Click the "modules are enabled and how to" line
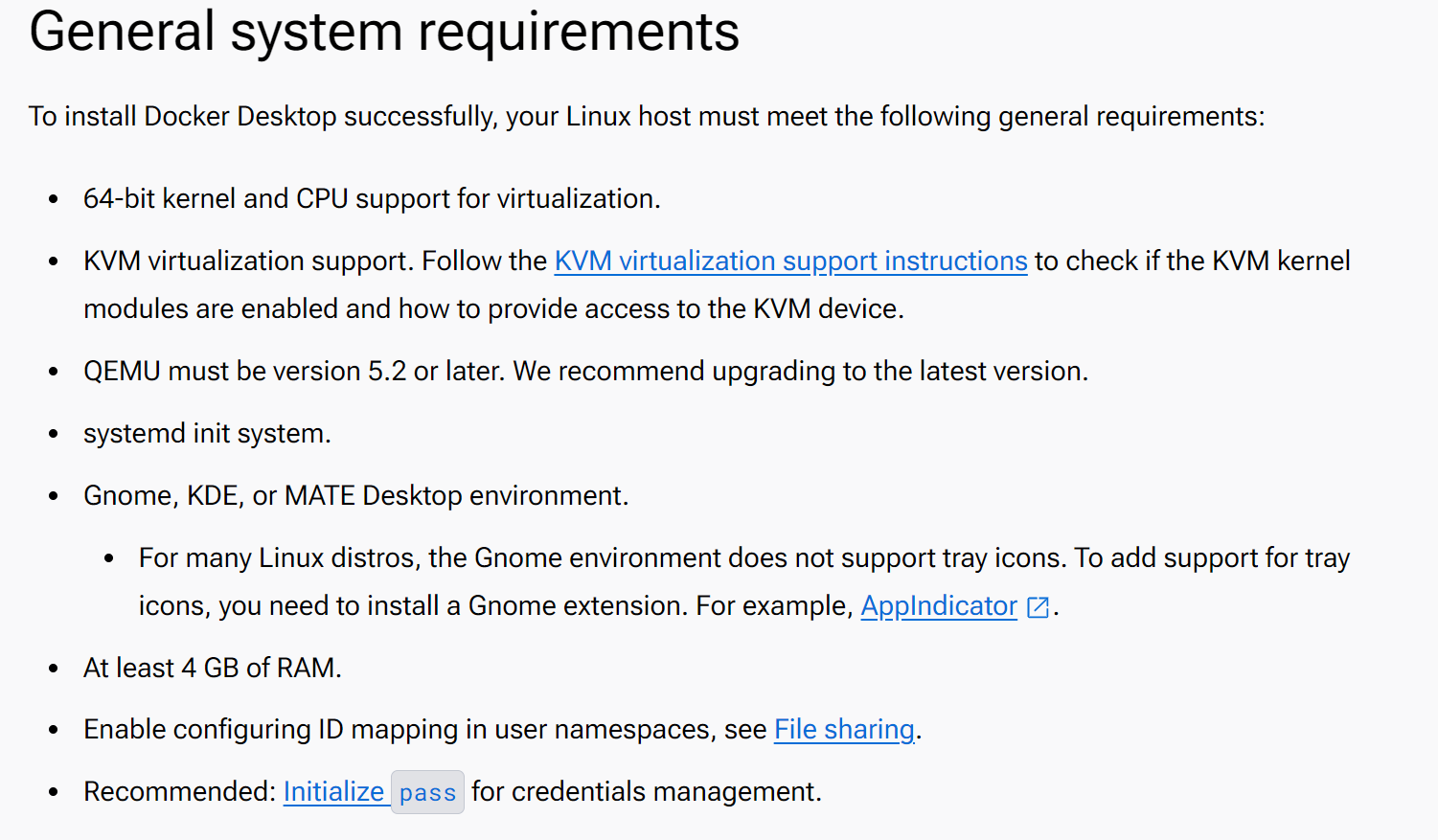Image resolution: width=1438 pixels, height=840 pixels. tap(493, 308)
